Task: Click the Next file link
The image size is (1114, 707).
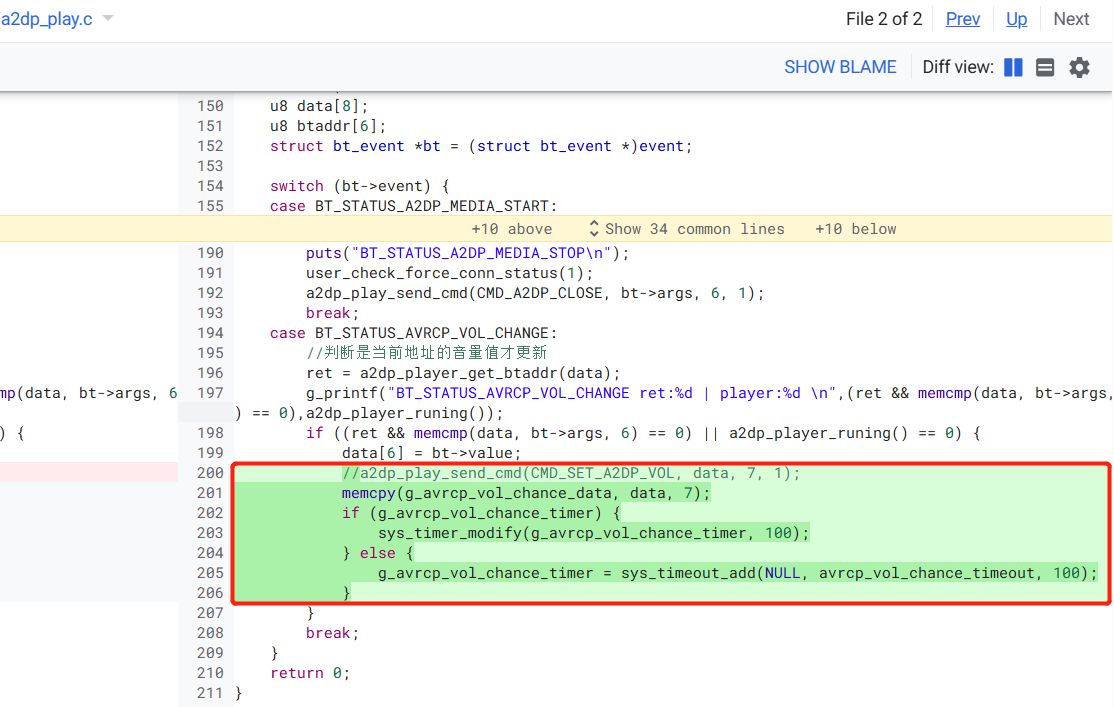Action: coord(1071,19)
